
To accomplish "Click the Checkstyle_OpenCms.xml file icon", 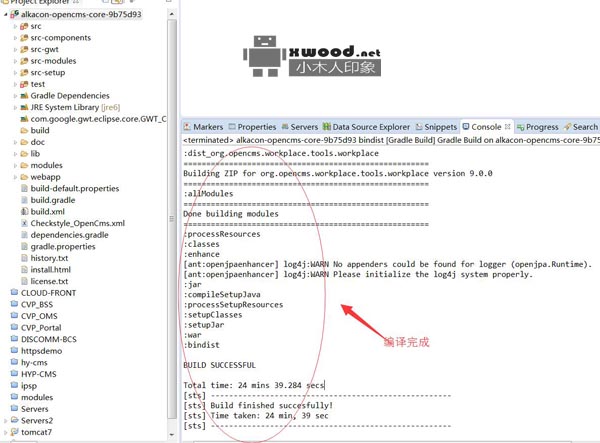I will tap(24, 223).
